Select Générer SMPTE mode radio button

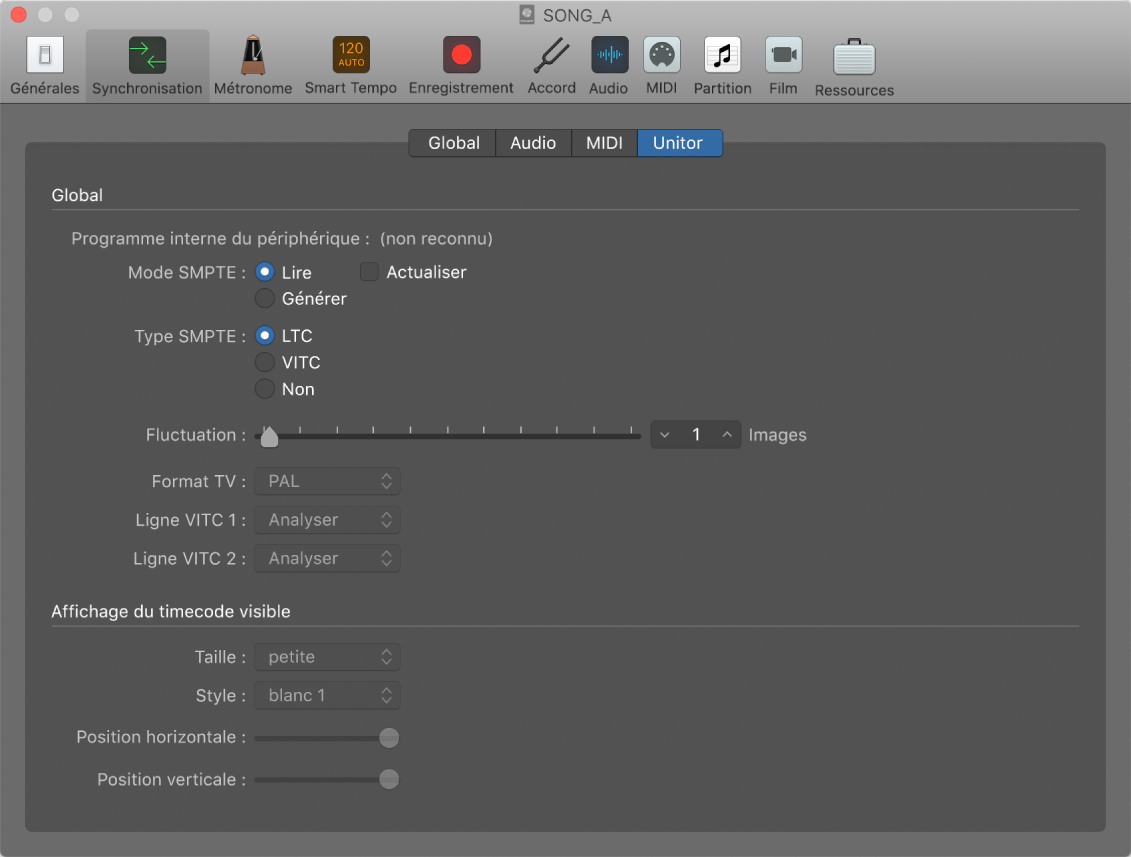265,298
